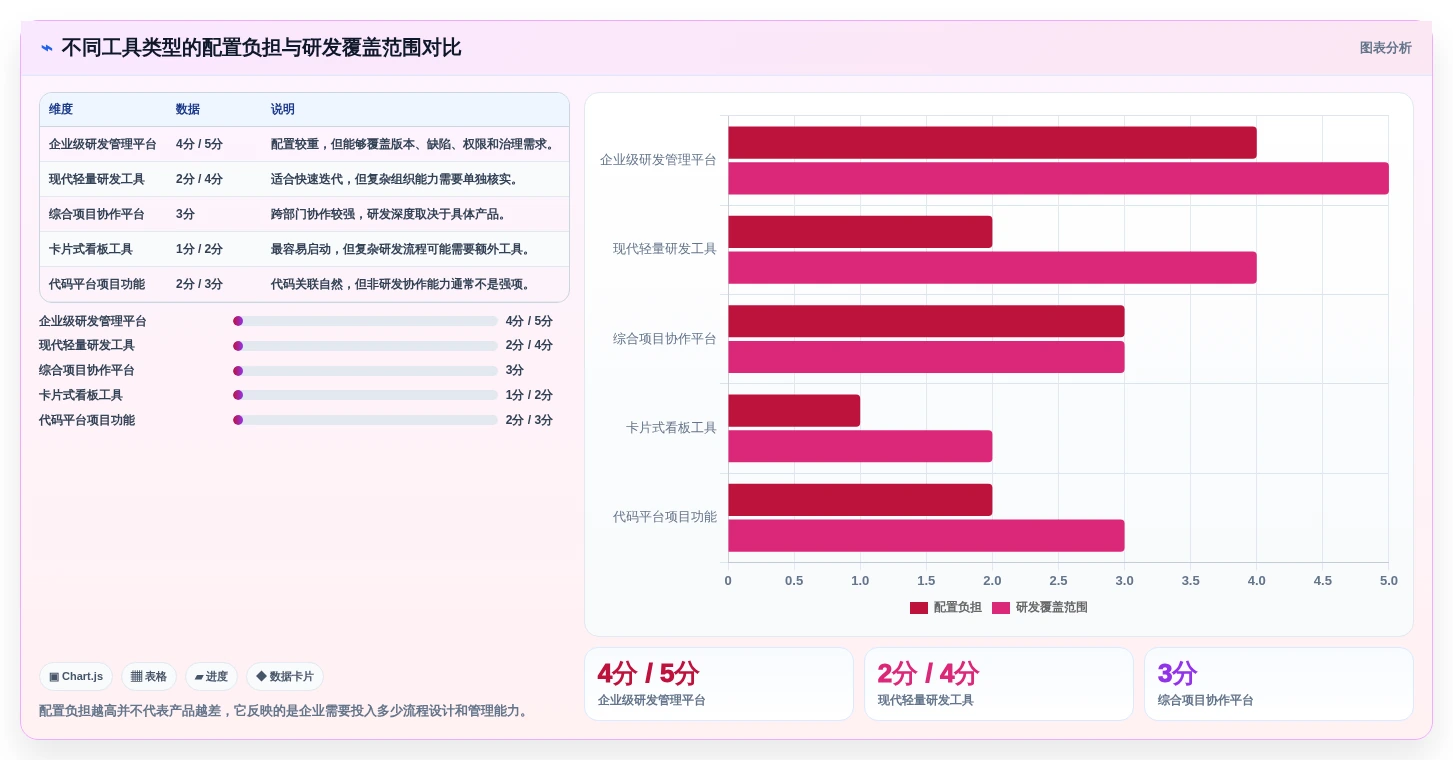Click the 代码平台项目功能 研发覆盖范围 bar at 3.0
The image size is (1453, 760).
coord(926,536)
